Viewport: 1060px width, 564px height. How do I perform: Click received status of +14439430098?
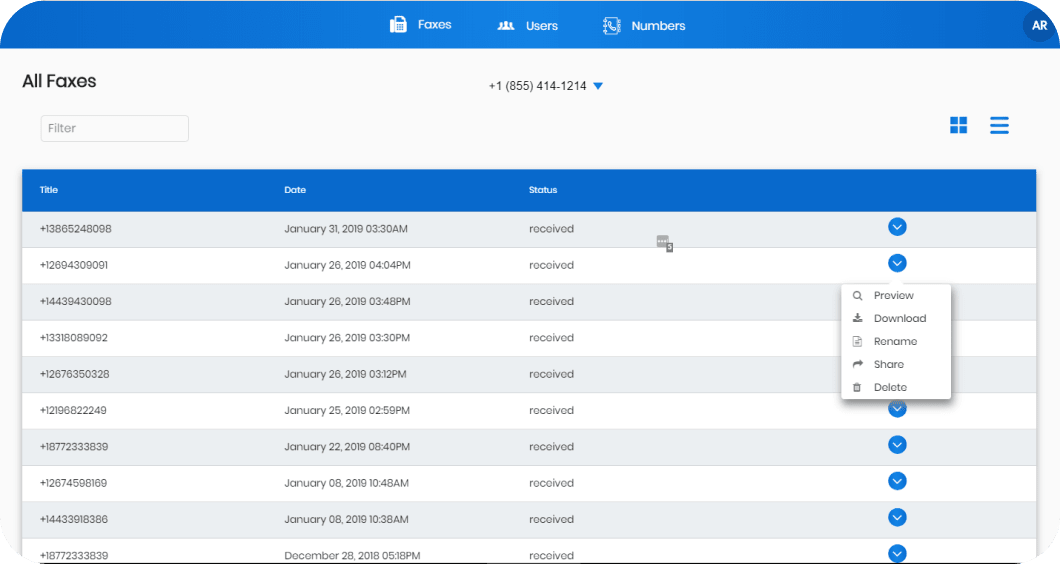point(551,302)
